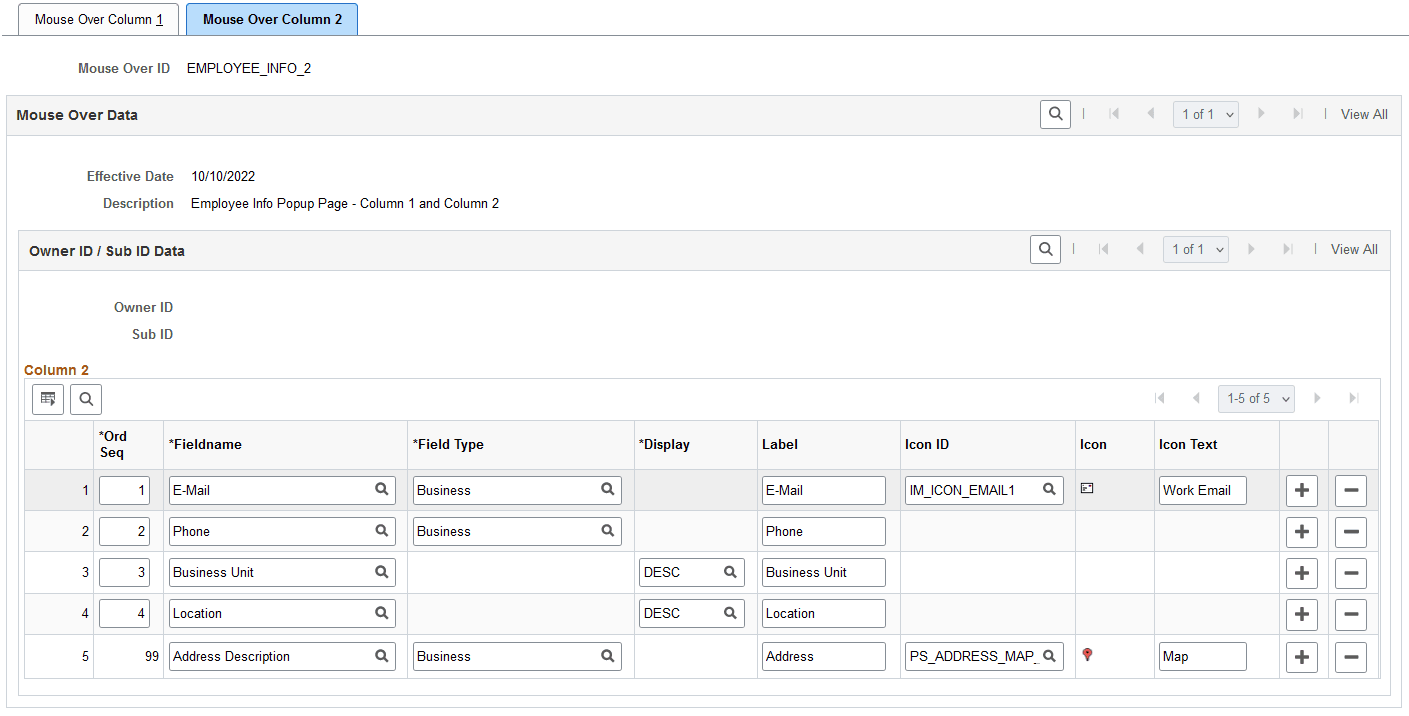
Task: Click the search icon in Mouse Over Data header
Action: [x=1055, y=114]
